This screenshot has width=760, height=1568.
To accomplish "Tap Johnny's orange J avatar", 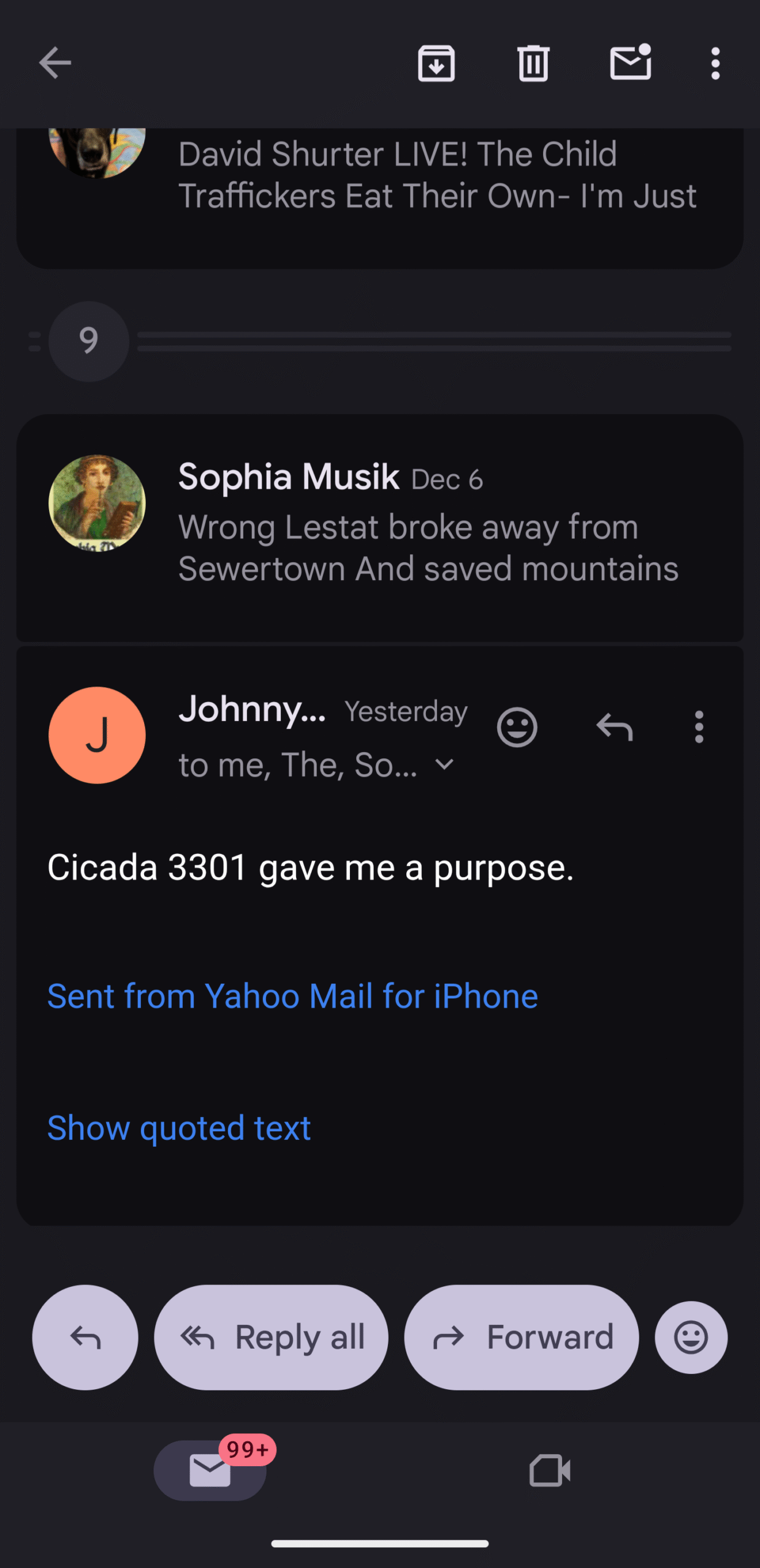I will [x=97, y=735].
